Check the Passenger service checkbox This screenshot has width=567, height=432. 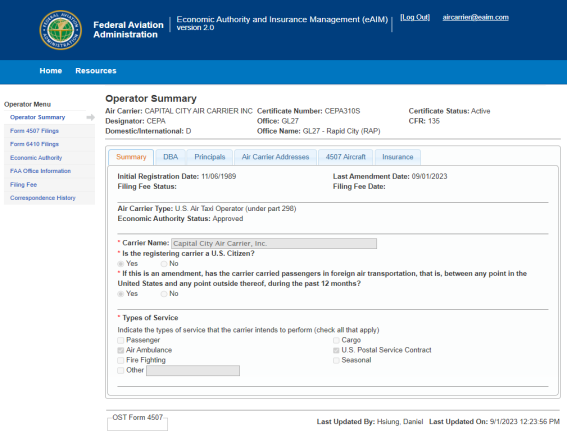[x=121, y=341]
